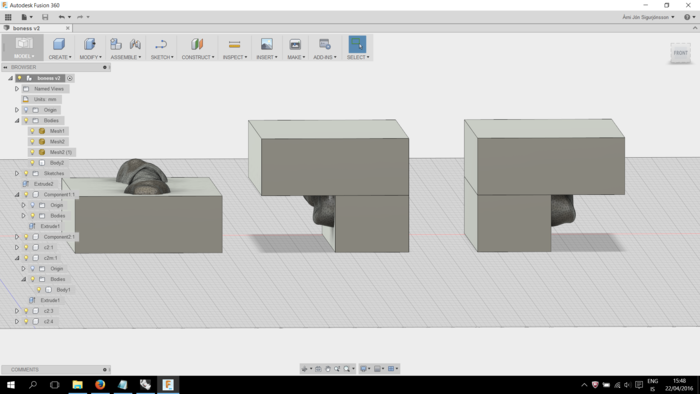Image resolution: width=700 pixels, height=394 pixels.
Task: Open the File menu document icon
Action: click(24, 17)
